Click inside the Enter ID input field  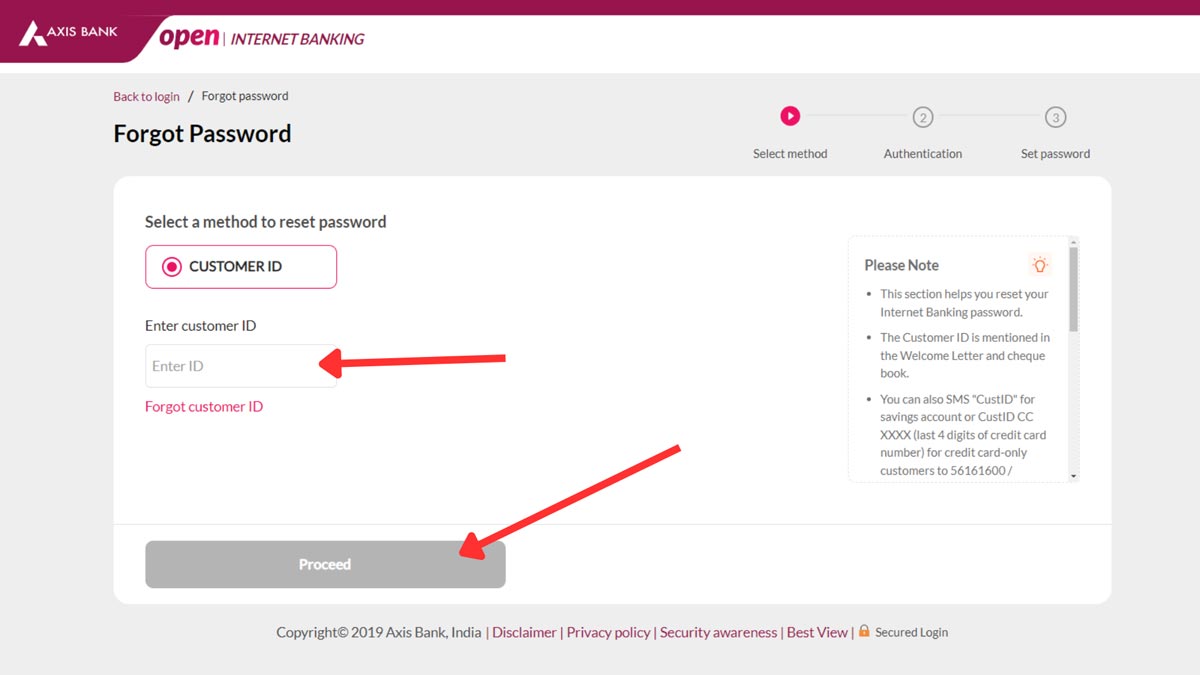pos(230,366)
